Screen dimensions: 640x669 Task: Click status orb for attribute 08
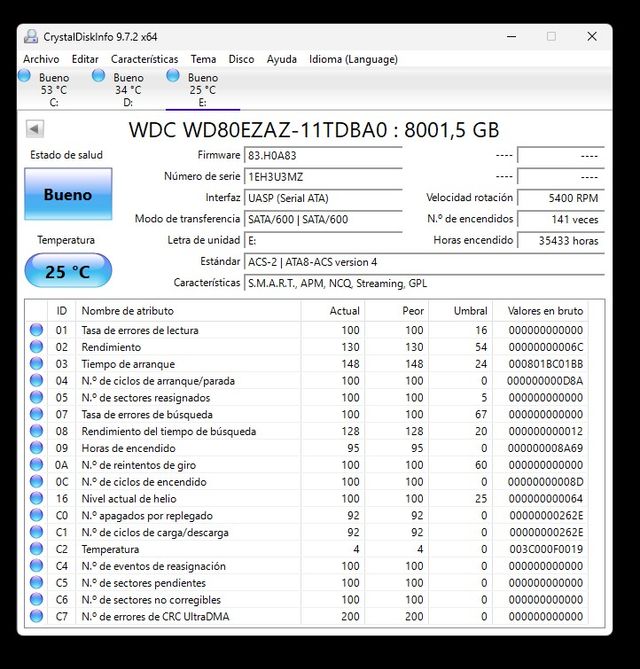point(36,431)
